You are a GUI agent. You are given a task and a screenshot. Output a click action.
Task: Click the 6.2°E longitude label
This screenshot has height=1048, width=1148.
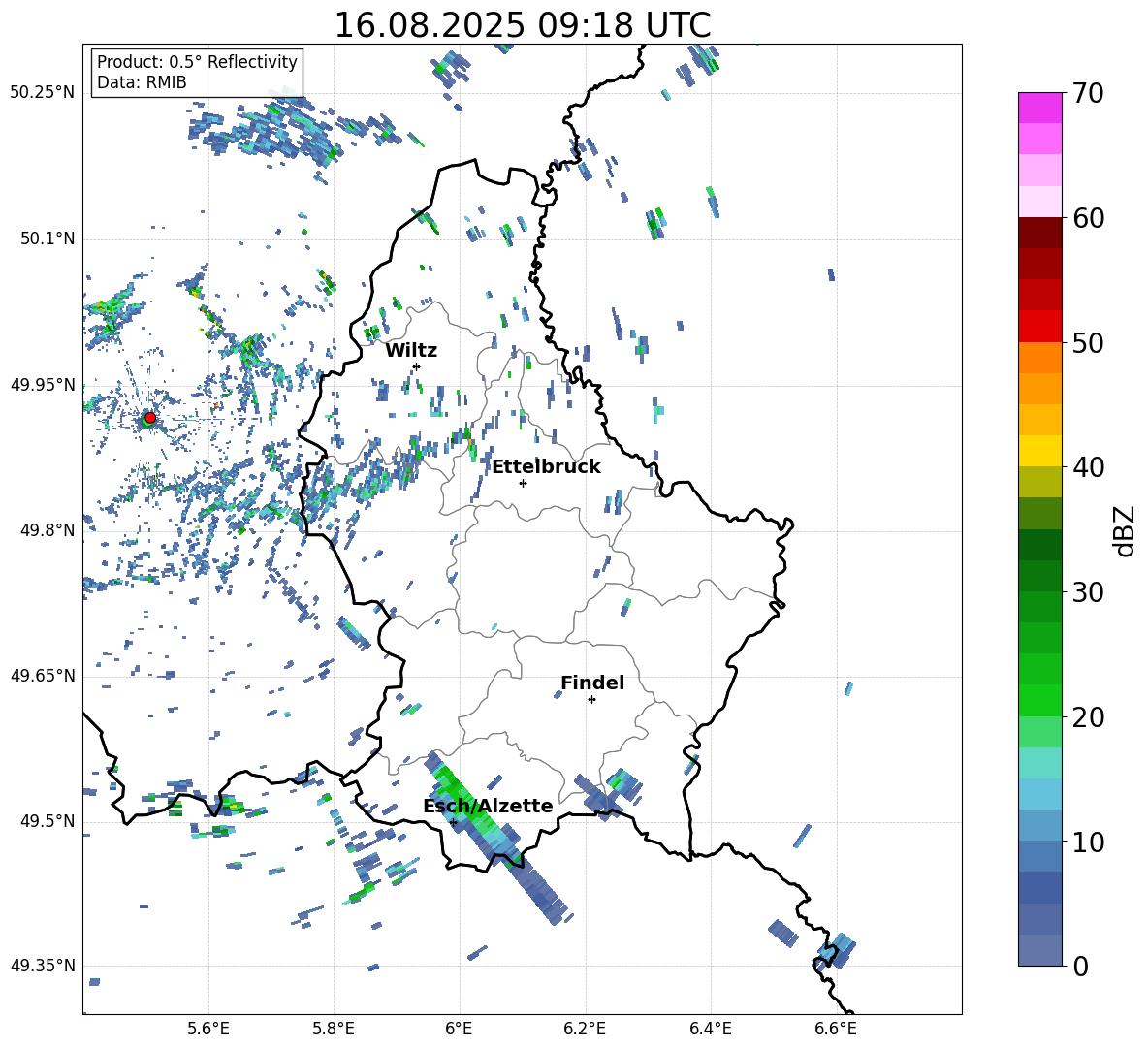[x=585, y=1029]
